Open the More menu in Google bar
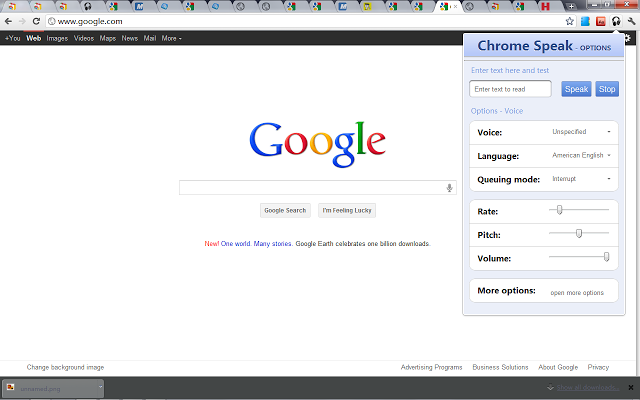The width and height of the screenshot is (640, 400). 171,38
